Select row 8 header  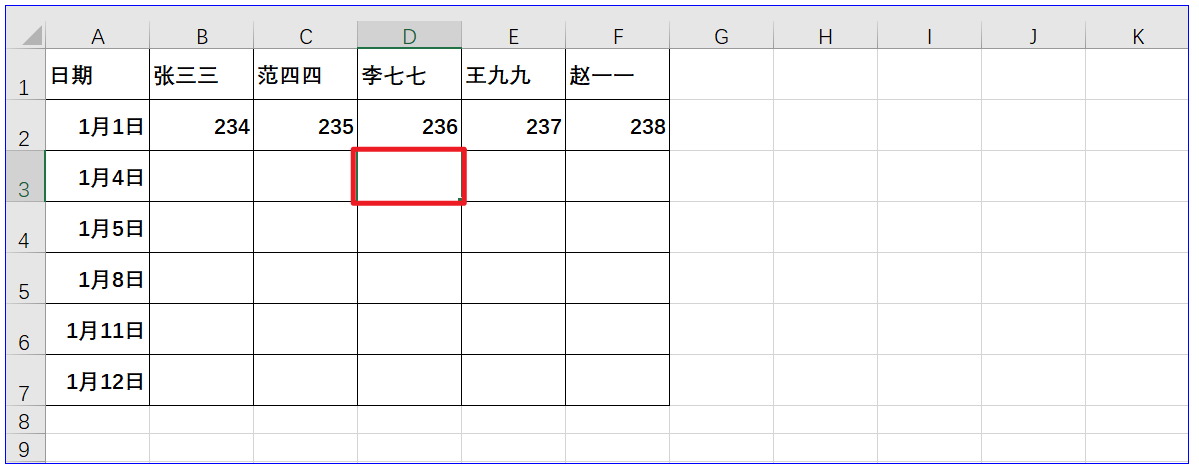tap(25, 420)
